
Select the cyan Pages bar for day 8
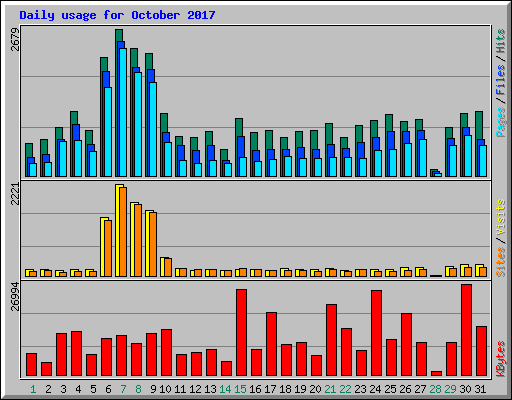[x=138, y=124]
